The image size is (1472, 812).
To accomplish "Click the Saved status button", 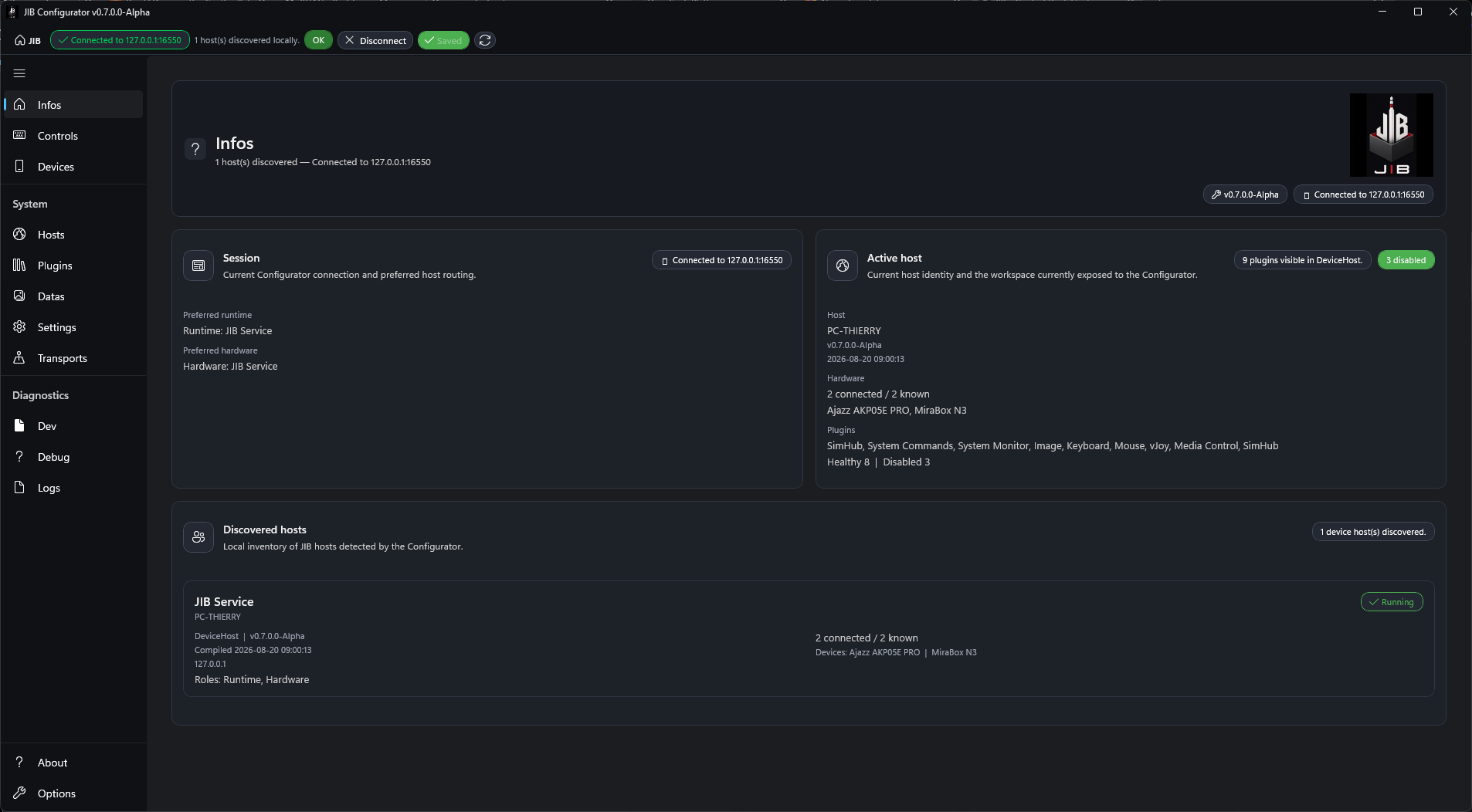I will tap(443, 40).
